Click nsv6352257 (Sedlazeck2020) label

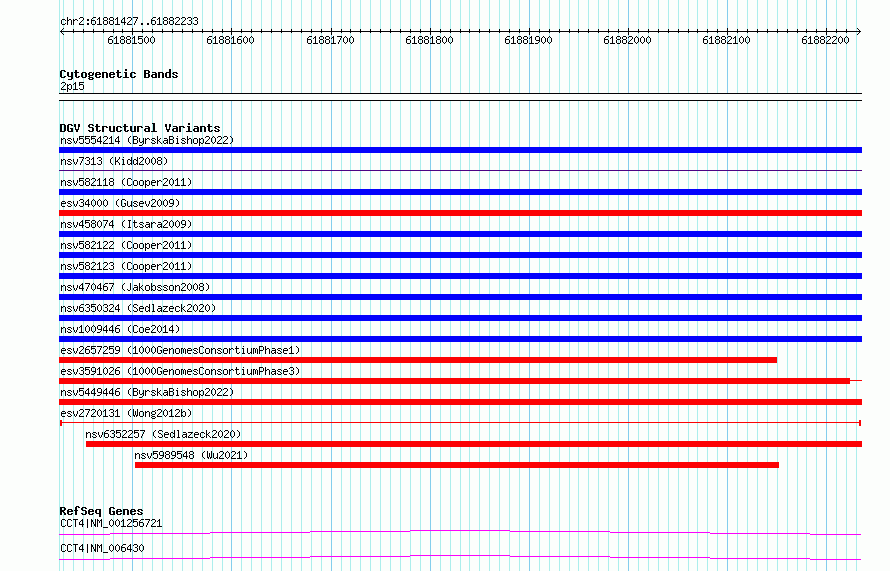(163, 434)
